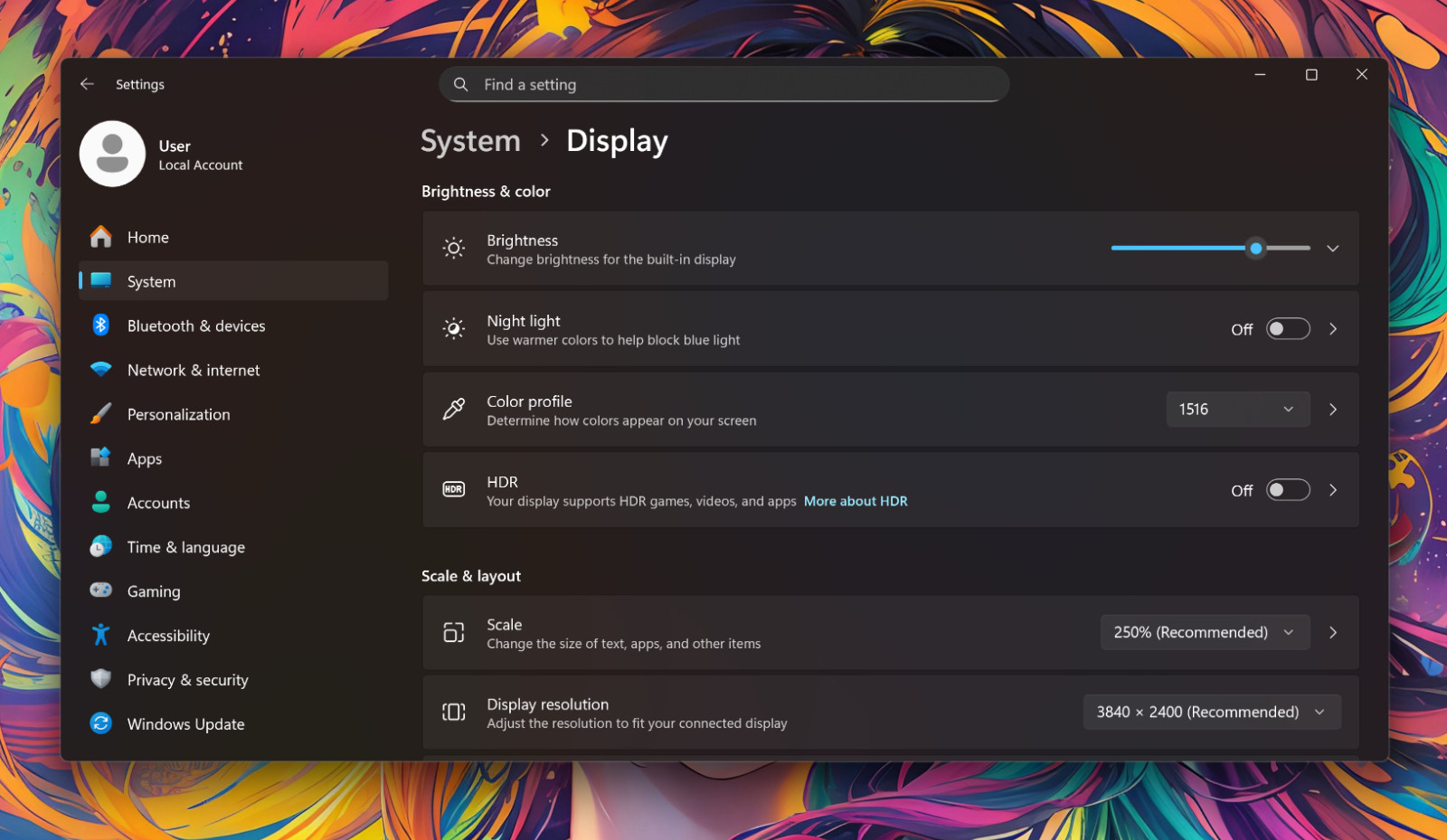Click the Gaming controller icon
Screen dimensions: 1447x840
pos(101,590)
